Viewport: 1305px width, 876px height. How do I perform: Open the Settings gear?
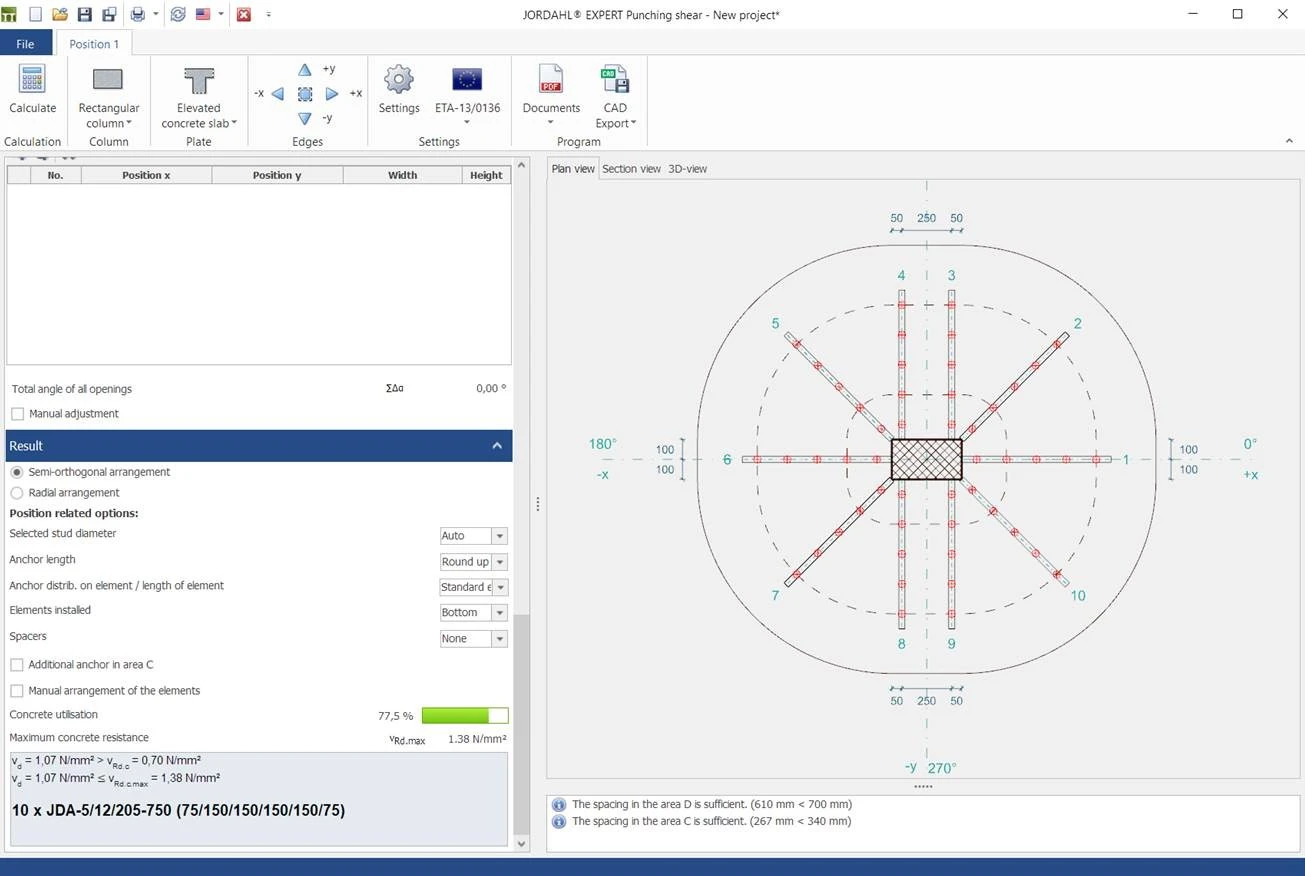tap(399, 80)
